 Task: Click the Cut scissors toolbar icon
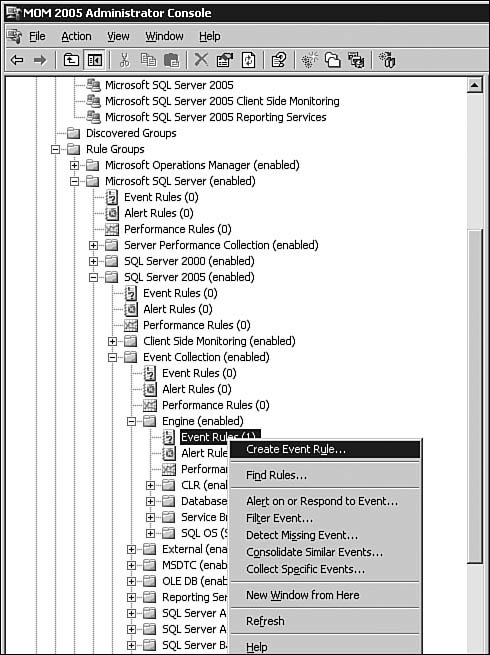[x=124, y=60]
